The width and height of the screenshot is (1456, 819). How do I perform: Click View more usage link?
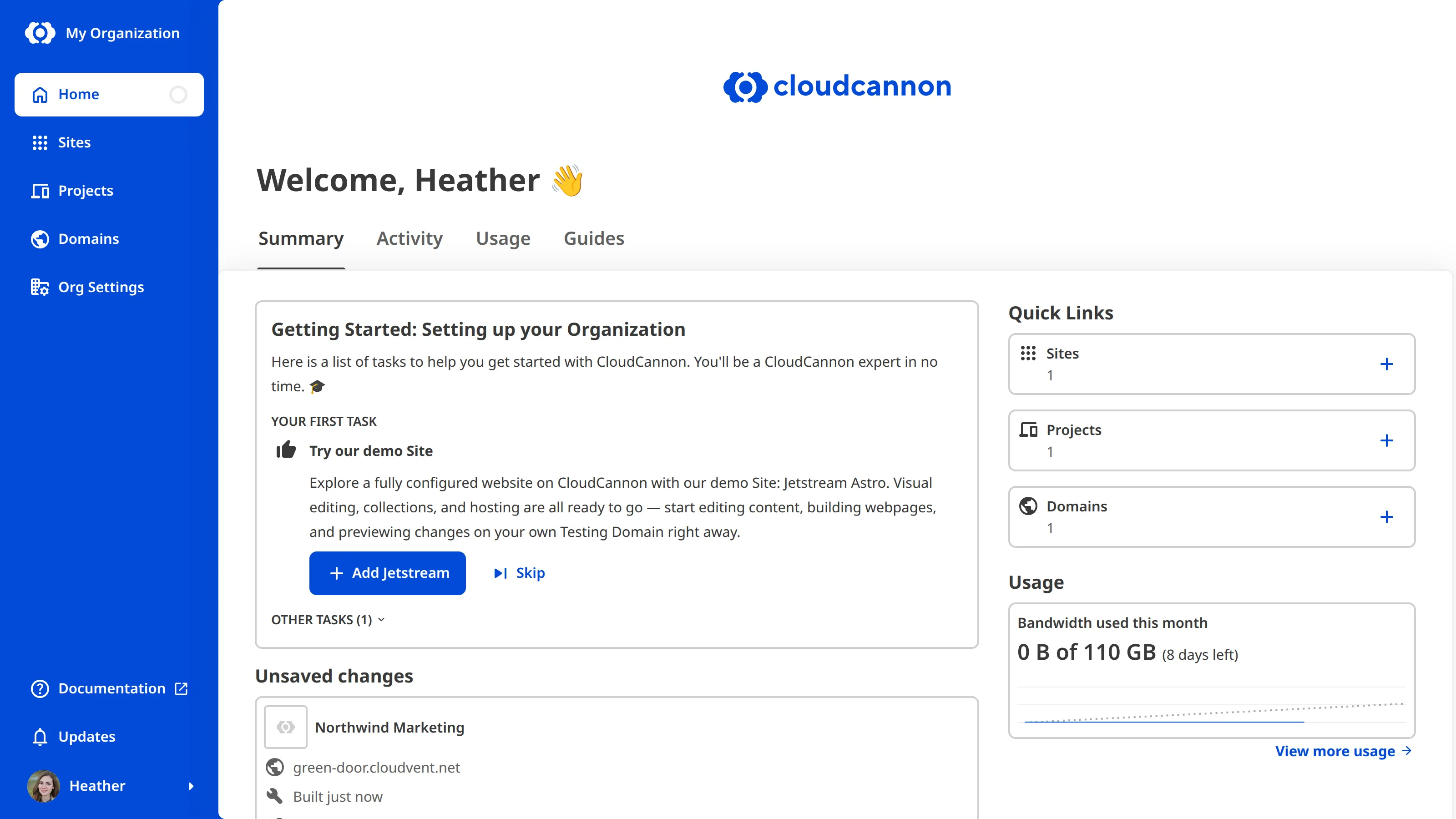coord(1344,751)
